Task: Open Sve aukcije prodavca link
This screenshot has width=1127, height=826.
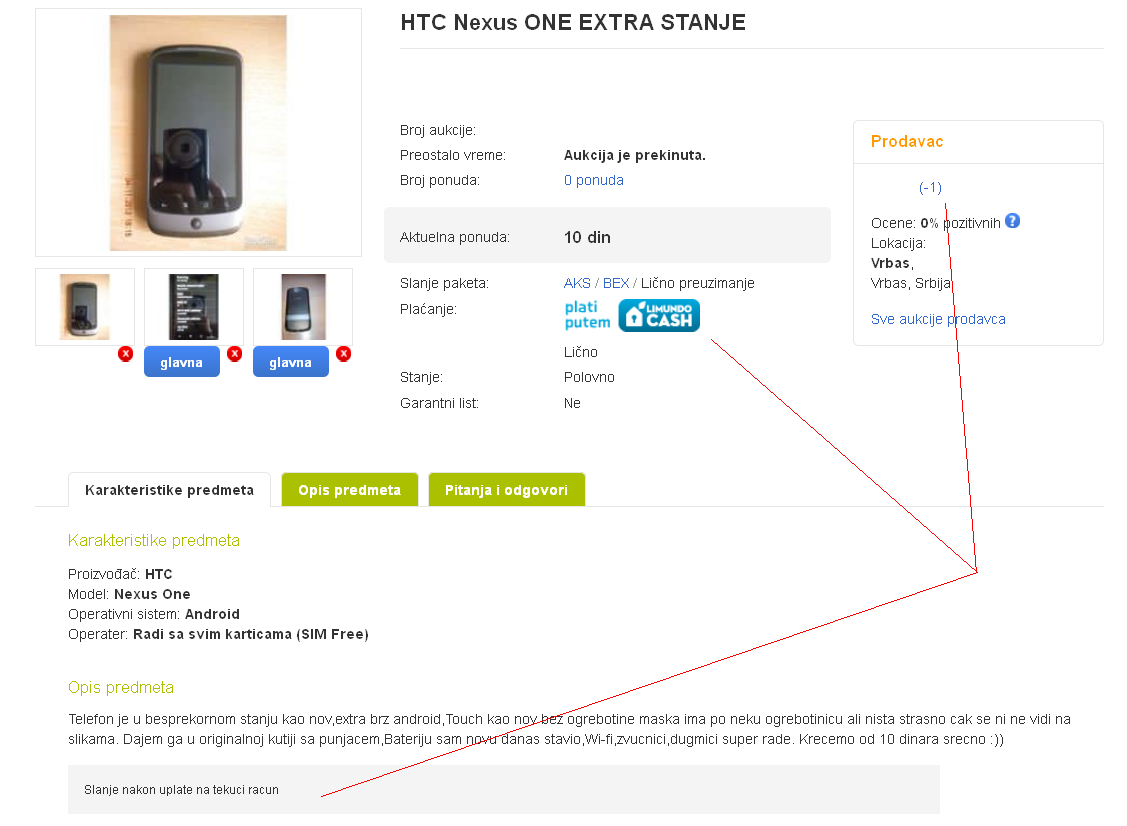Action: 938,319
